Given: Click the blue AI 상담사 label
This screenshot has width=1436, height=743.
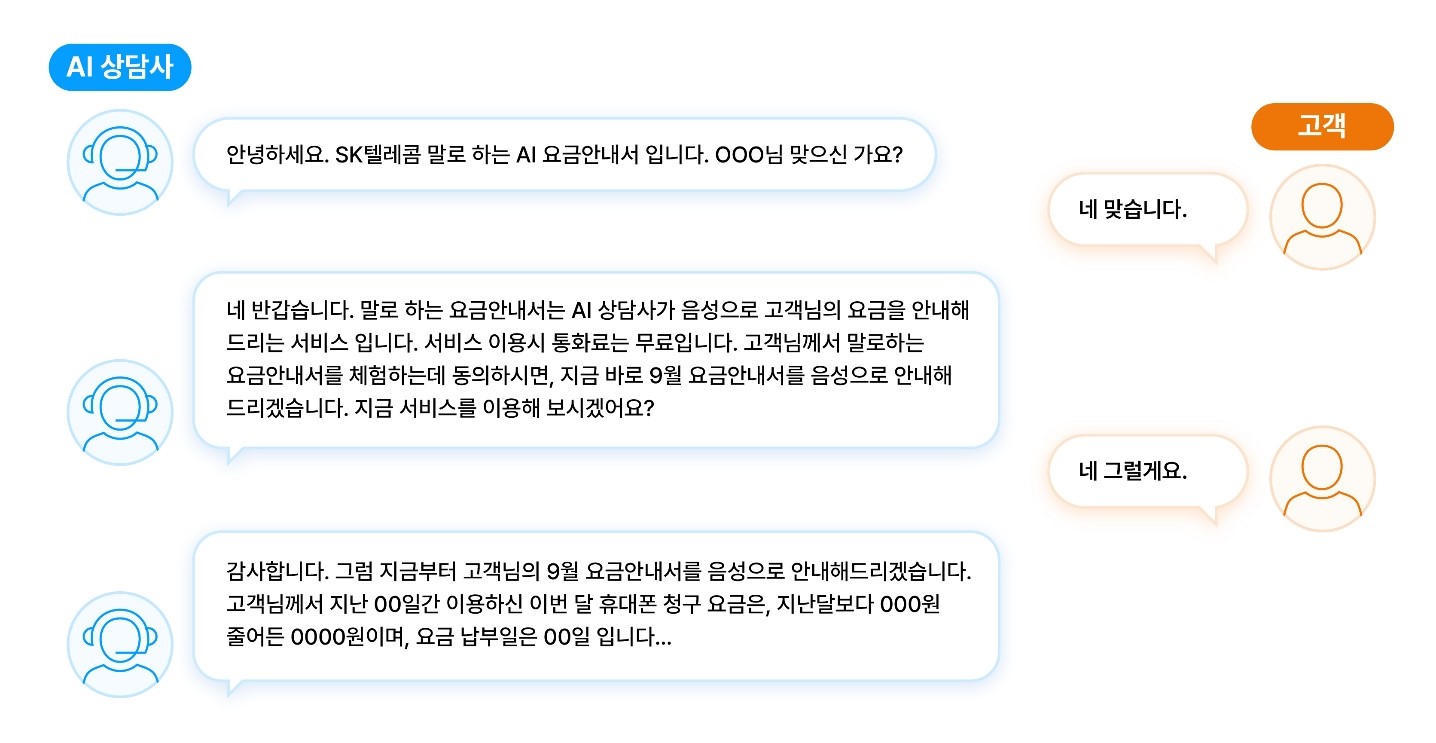Looking at the screenshot, I should click(119, 67).
